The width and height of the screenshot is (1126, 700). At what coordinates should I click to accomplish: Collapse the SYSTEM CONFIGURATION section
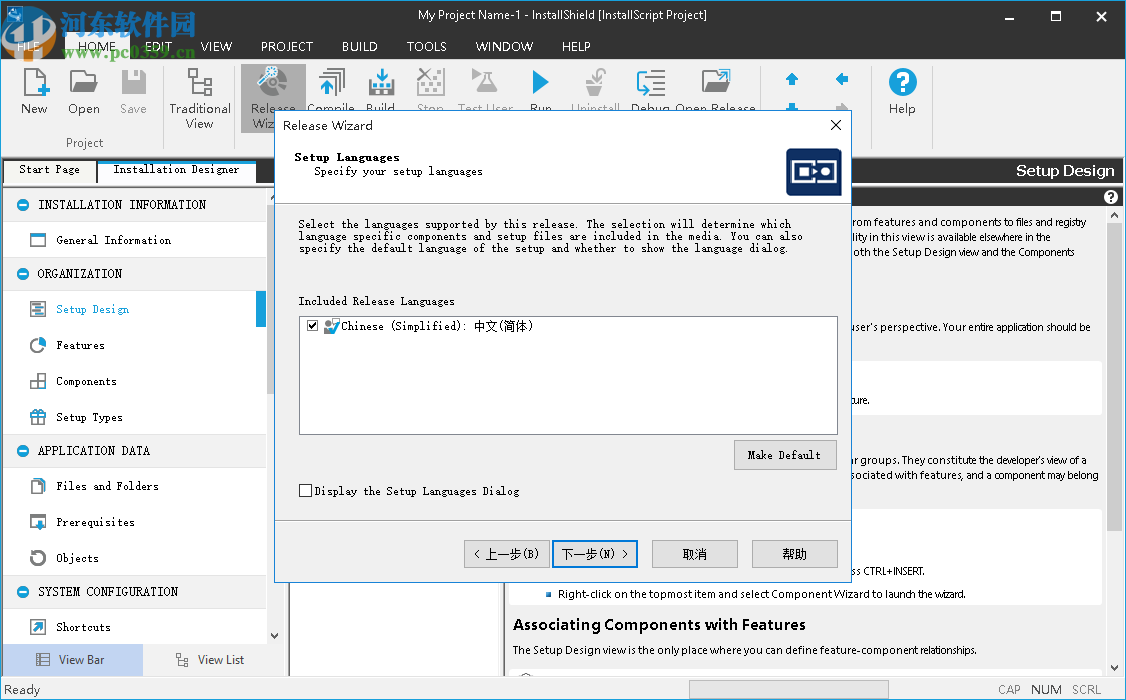[21, 592]
